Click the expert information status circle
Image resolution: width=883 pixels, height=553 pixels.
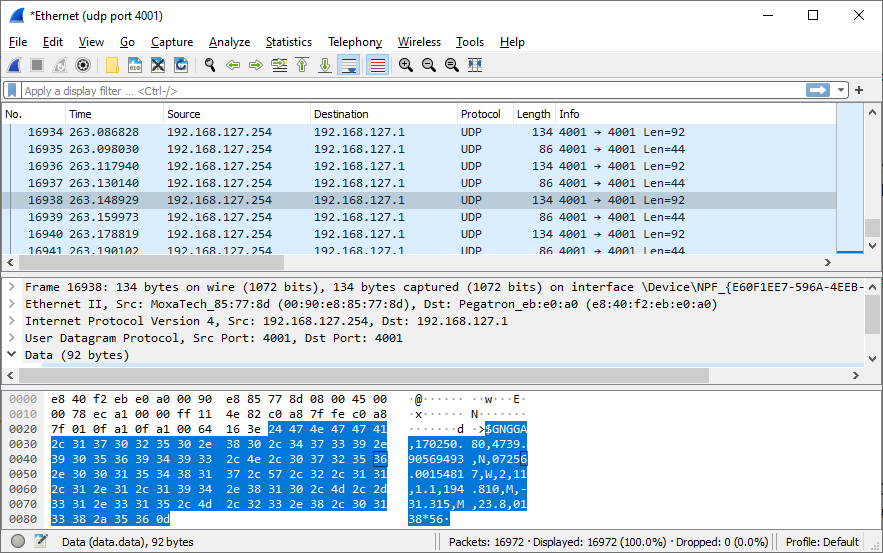(x=15, y=541)
